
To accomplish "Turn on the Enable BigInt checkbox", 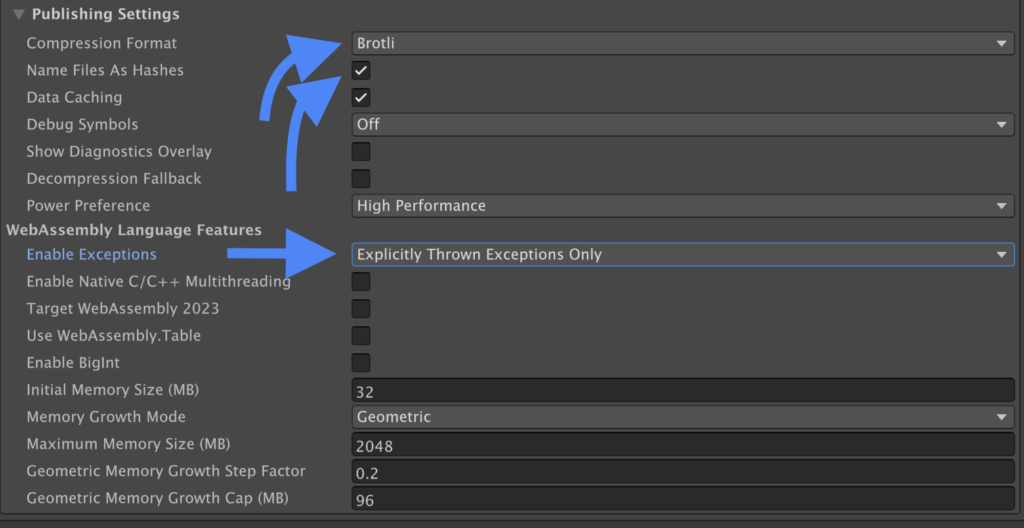I will 361,363.
